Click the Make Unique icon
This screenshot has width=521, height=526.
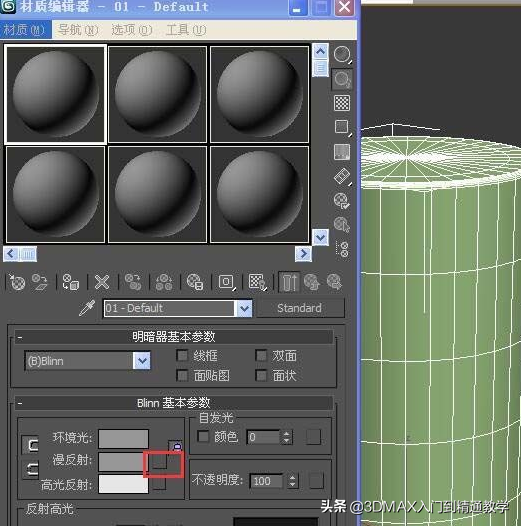[164, 282]
